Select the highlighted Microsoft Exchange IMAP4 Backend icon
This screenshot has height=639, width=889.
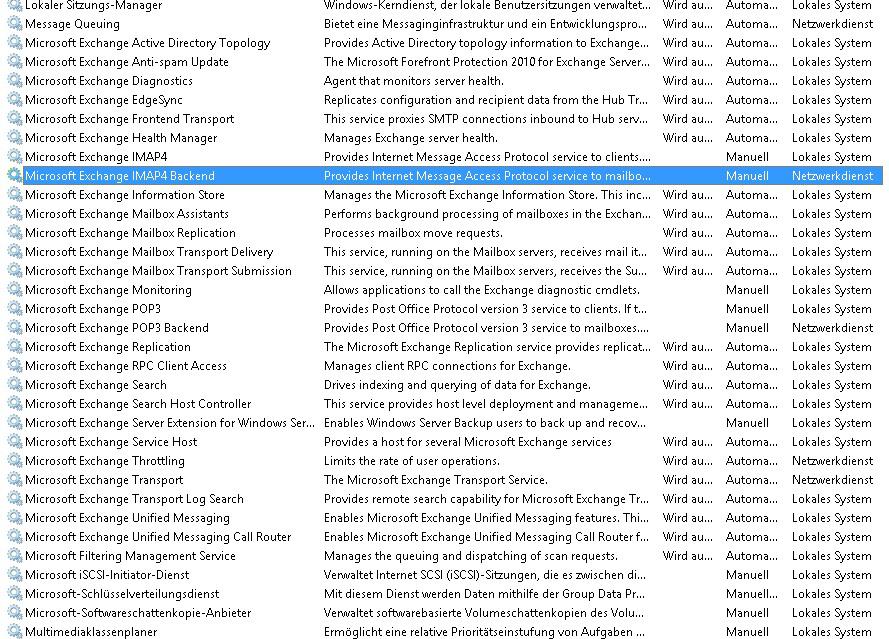14,176
